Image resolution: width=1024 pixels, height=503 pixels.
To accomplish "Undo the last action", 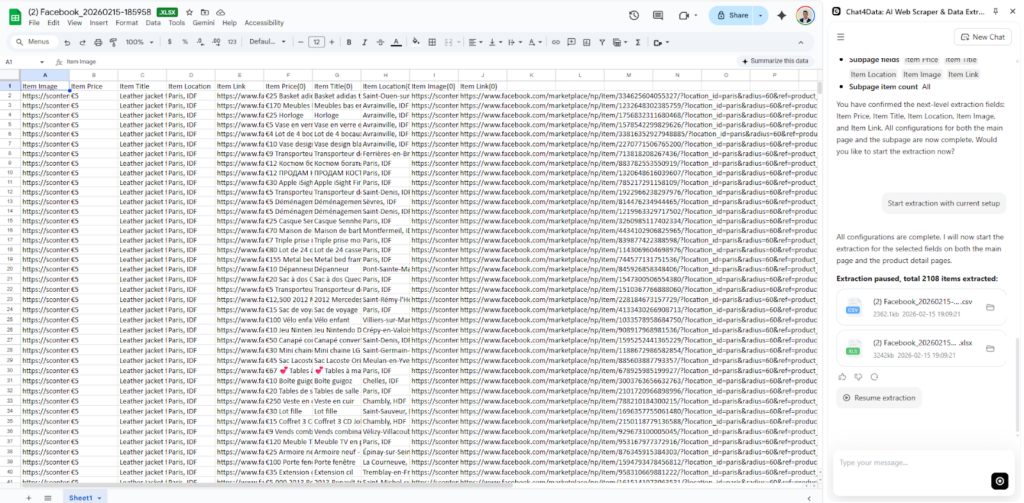I will coord(67,42).
